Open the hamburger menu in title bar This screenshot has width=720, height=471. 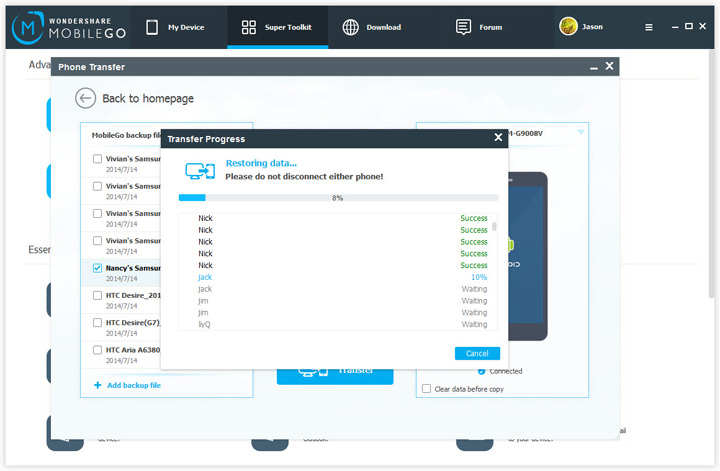[648, 28]
